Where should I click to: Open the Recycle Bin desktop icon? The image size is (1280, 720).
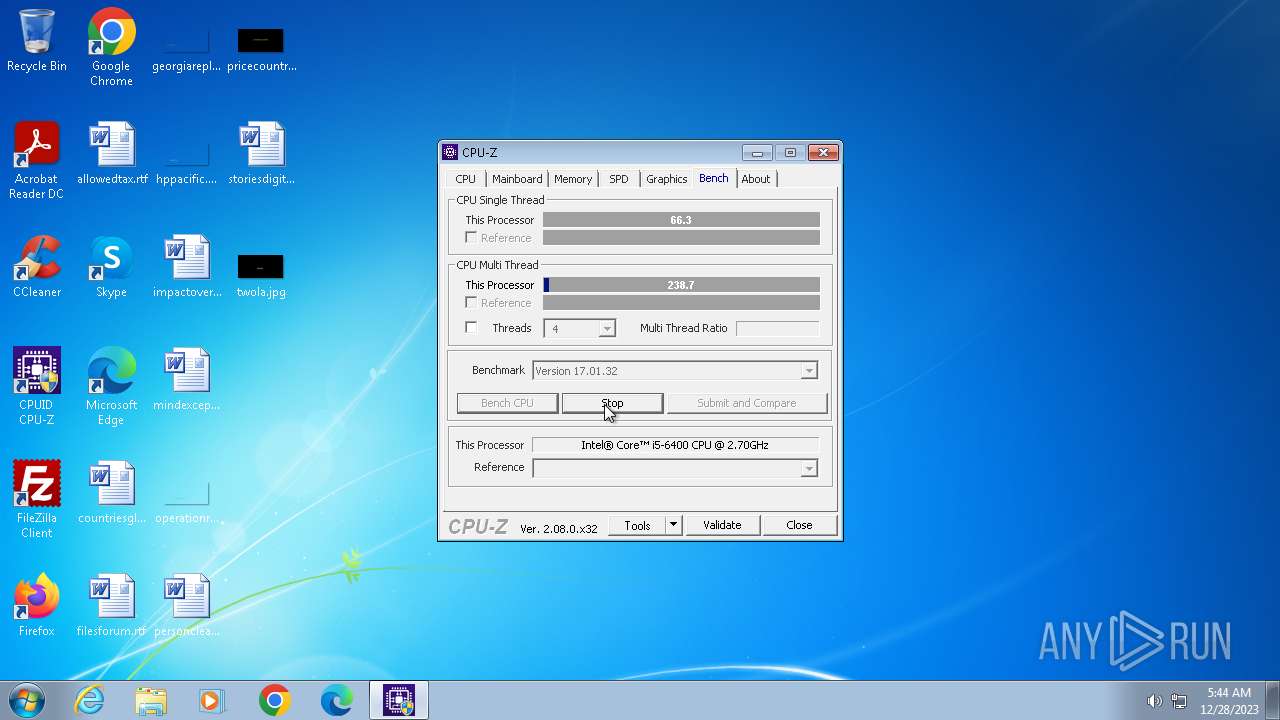coord(37,40)
